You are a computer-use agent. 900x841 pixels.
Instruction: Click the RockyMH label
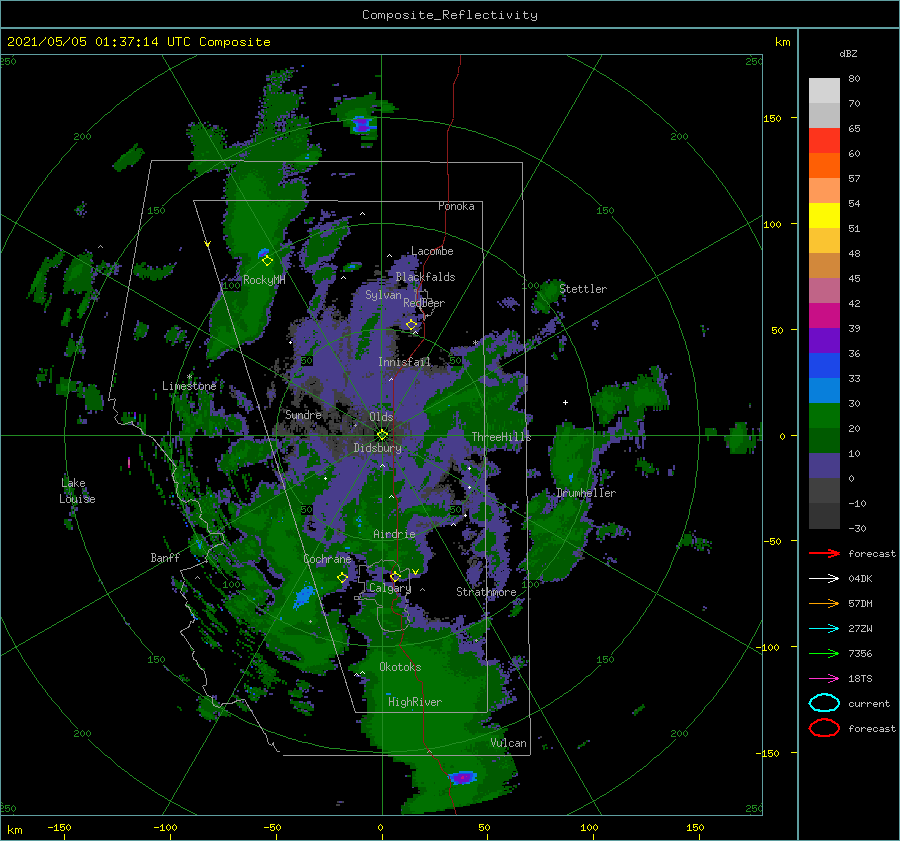[x=264, y=280]
